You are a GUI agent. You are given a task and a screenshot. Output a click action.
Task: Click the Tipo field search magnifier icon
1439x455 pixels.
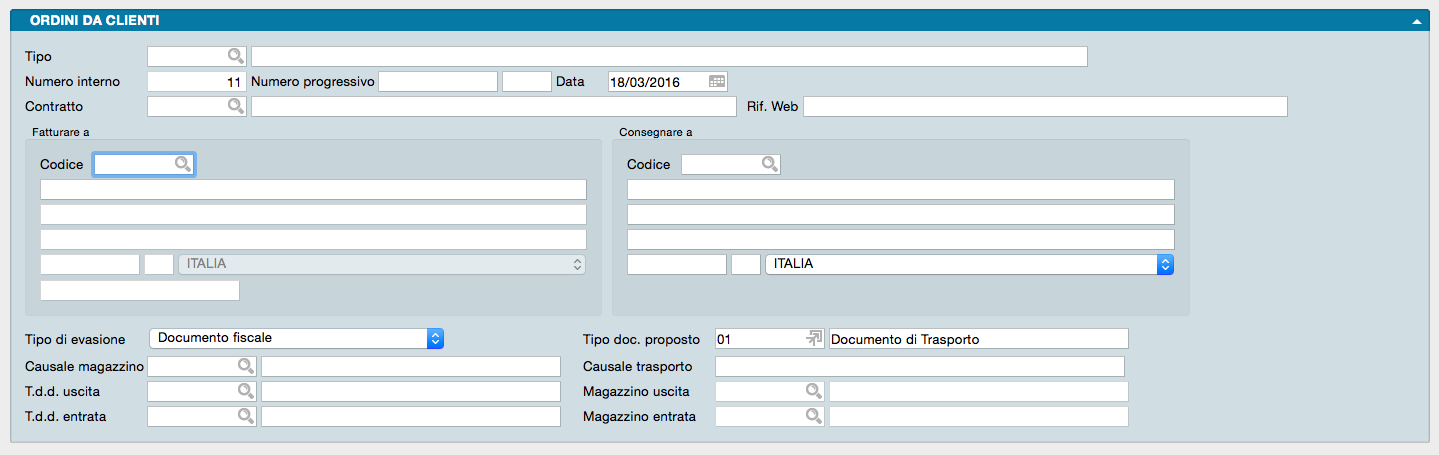[235, 56]
